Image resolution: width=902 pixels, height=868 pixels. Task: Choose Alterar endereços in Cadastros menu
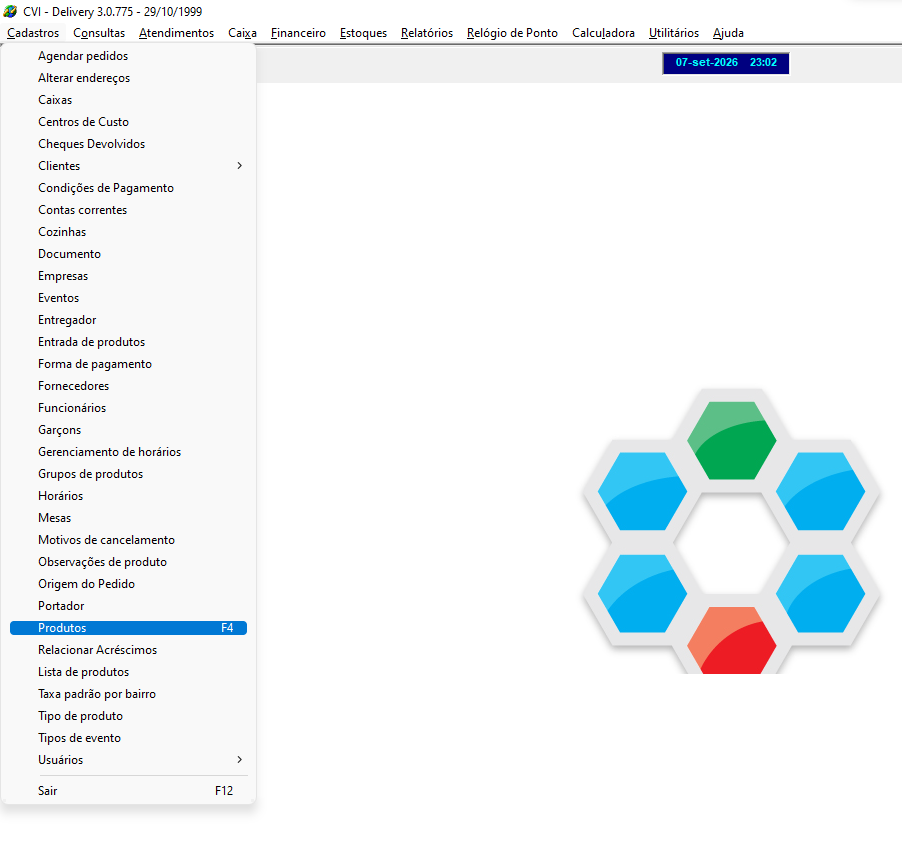128,78
